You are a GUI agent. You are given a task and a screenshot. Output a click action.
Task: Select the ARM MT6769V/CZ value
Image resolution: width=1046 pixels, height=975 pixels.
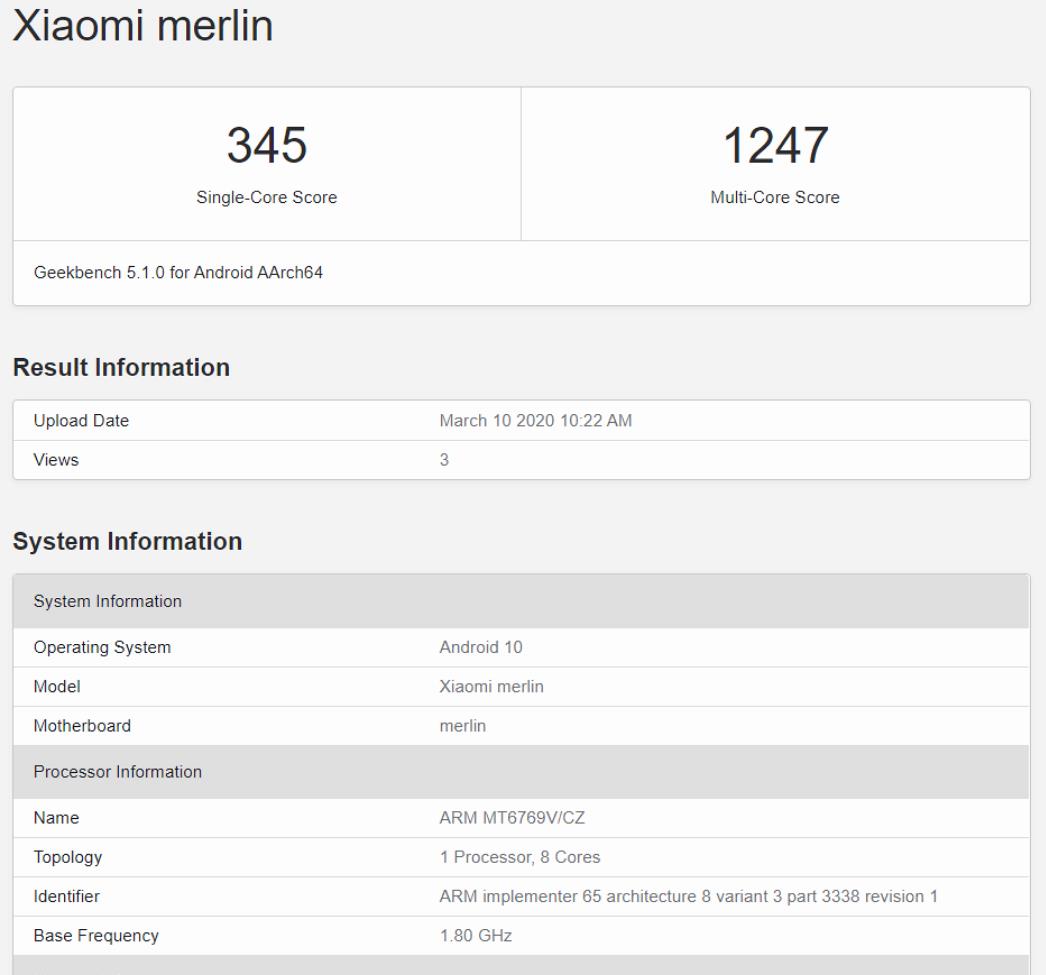pyautogui.click(x=512, y=818)
